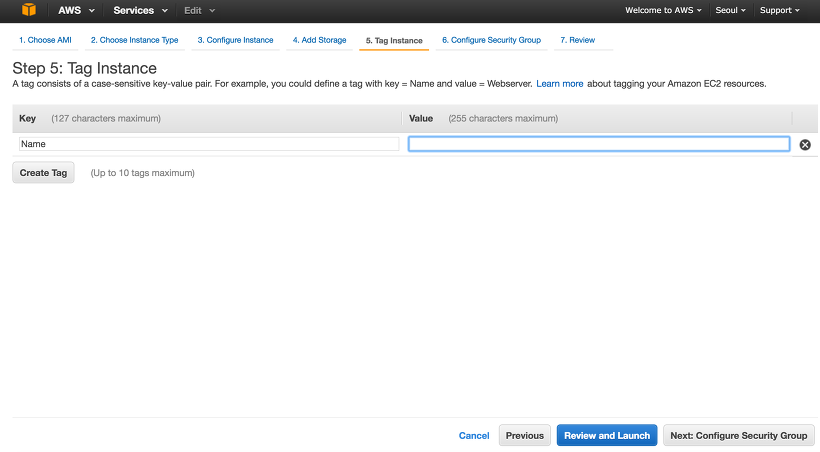
Task: Go to step 3. Configure Instance
Action: [235, 40]
